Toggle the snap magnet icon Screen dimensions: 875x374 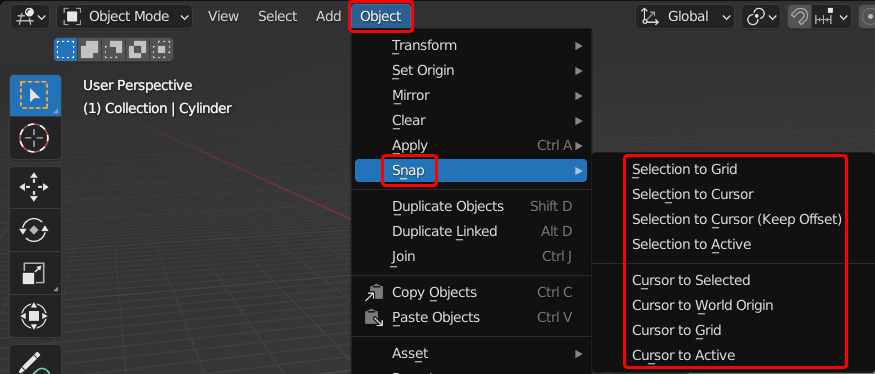pyautogui.click(x=799, y=17)
